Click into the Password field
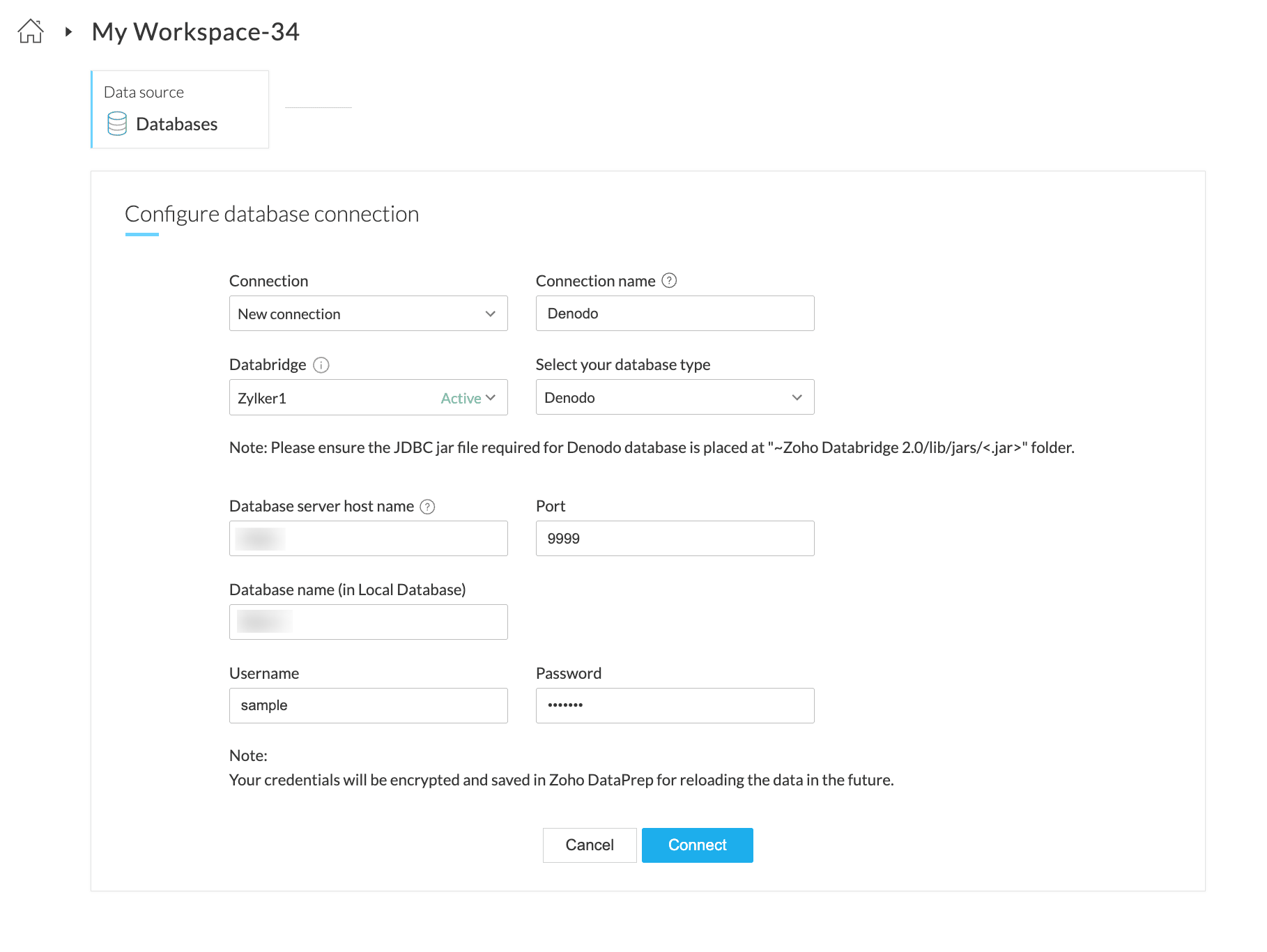 pyautogui.click(x=675, y=705)
